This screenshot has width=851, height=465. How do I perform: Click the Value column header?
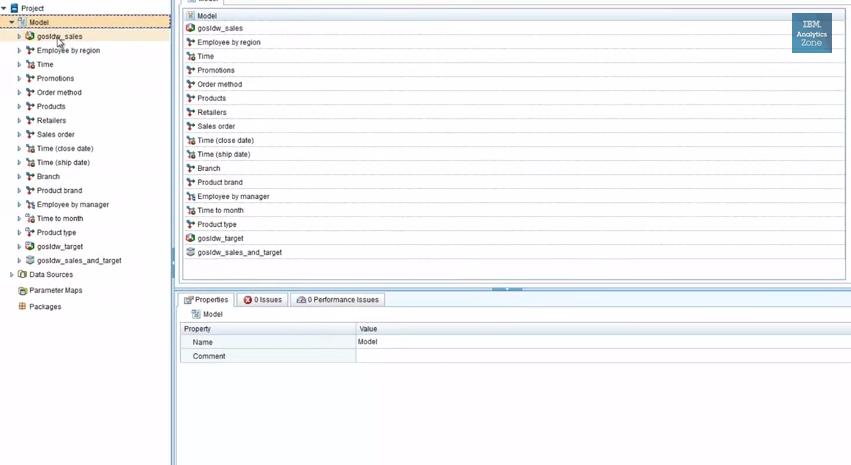tap(604, 329)
